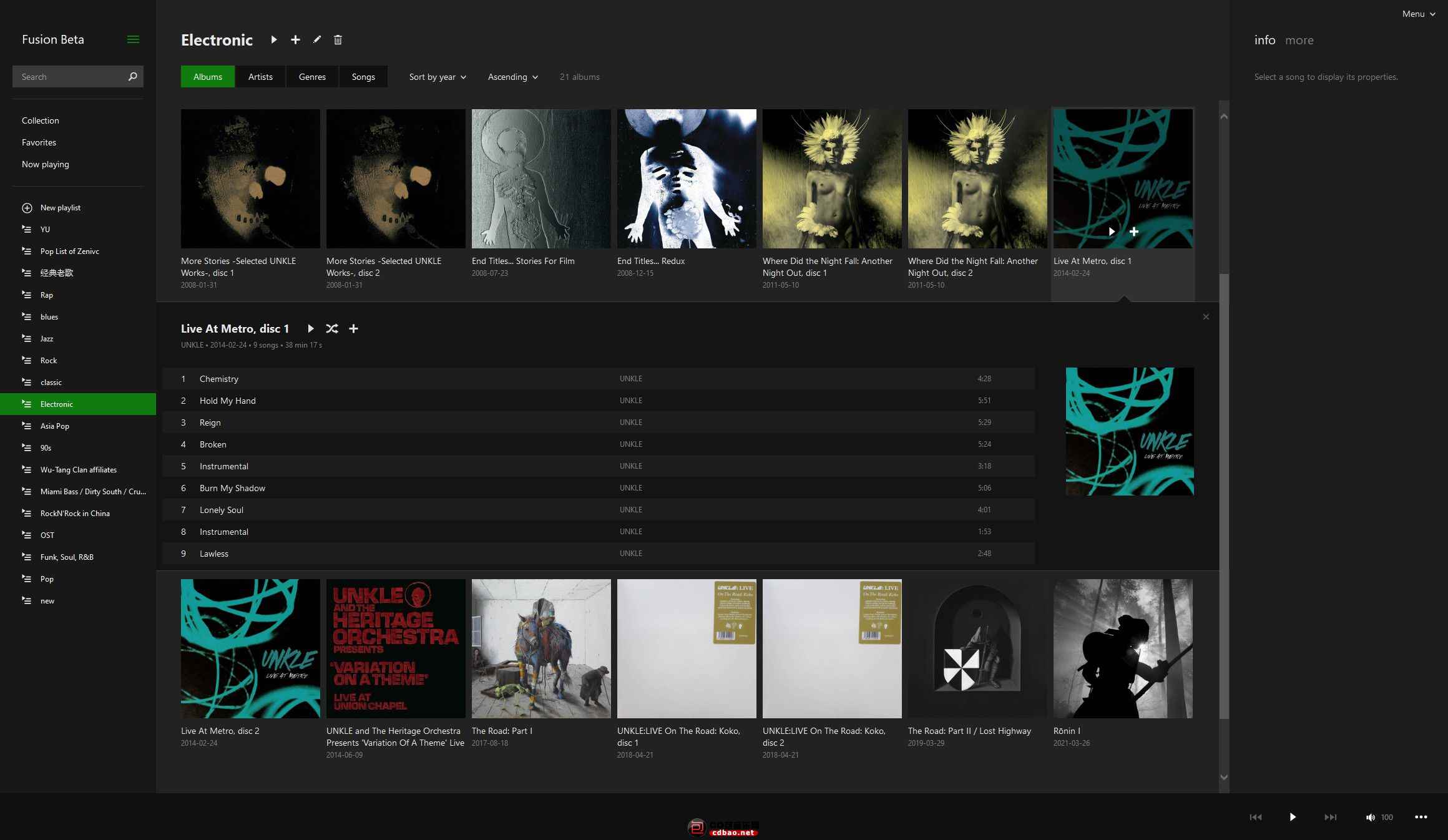Shuffle Live At Metro disc 1
Viewport: 1448px width, 840px height.
point(332,328)
